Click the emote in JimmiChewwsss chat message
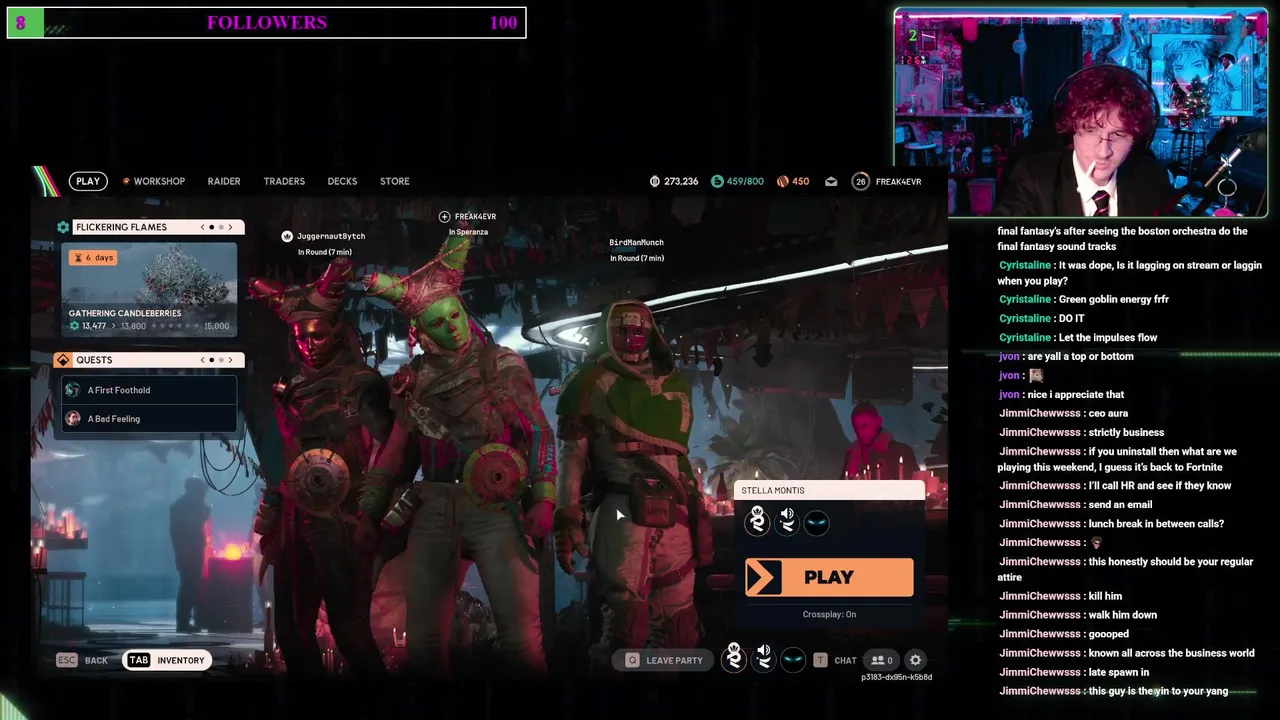1280x720 pixels. (x=1096, y=543)
